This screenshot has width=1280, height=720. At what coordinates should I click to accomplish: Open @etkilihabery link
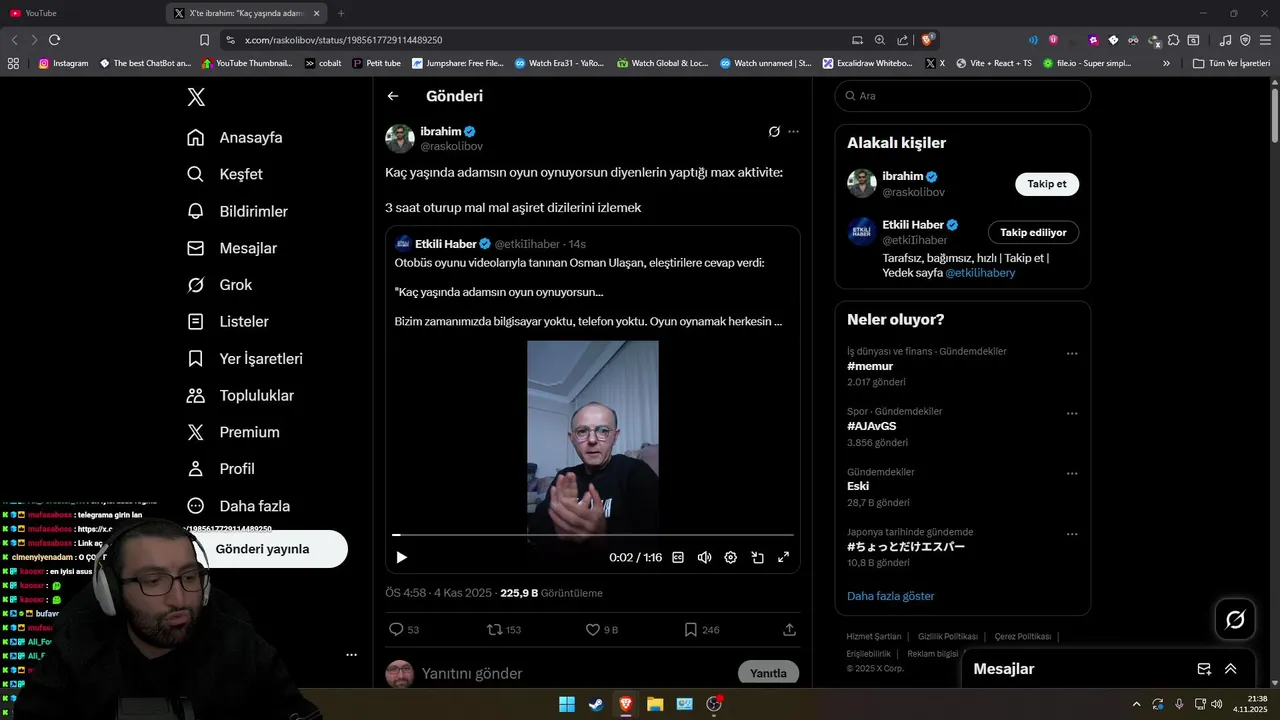click(x=980, y=273)
